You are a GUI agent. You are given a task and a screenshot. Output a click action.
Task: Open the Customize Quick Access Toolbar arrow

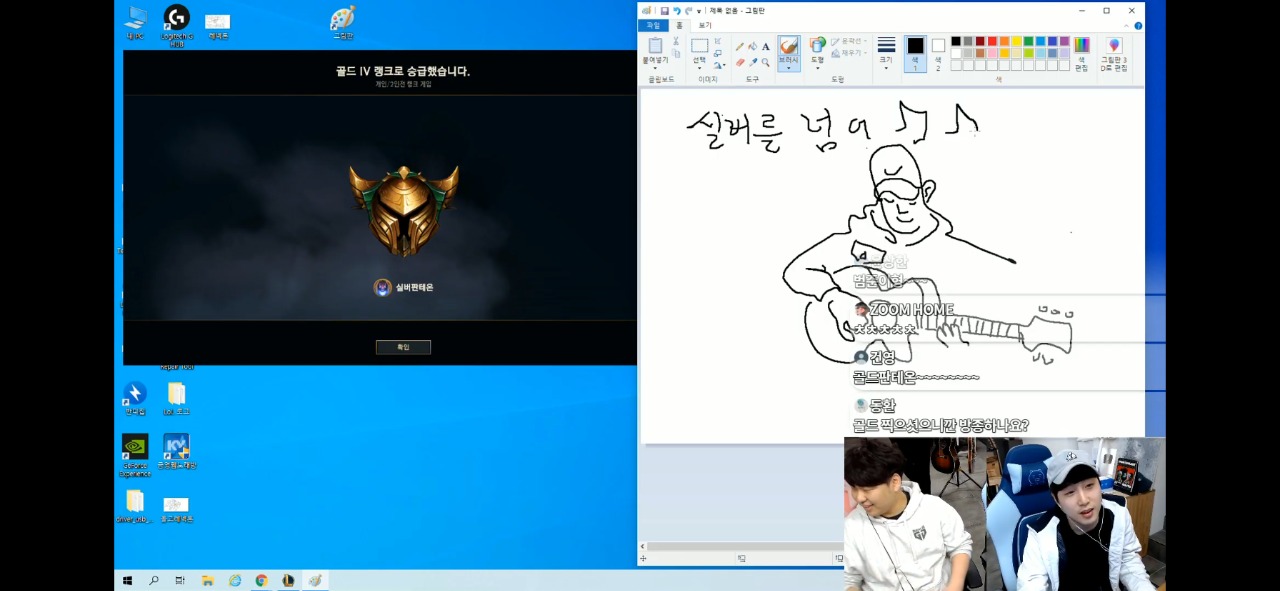coord(699,11)
